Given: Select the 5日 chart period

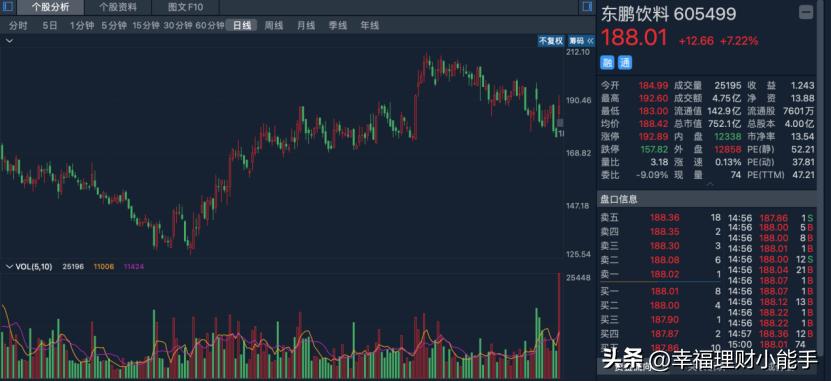Looking at the screenshot, I should pyautogui.click(x=50, y=25).
